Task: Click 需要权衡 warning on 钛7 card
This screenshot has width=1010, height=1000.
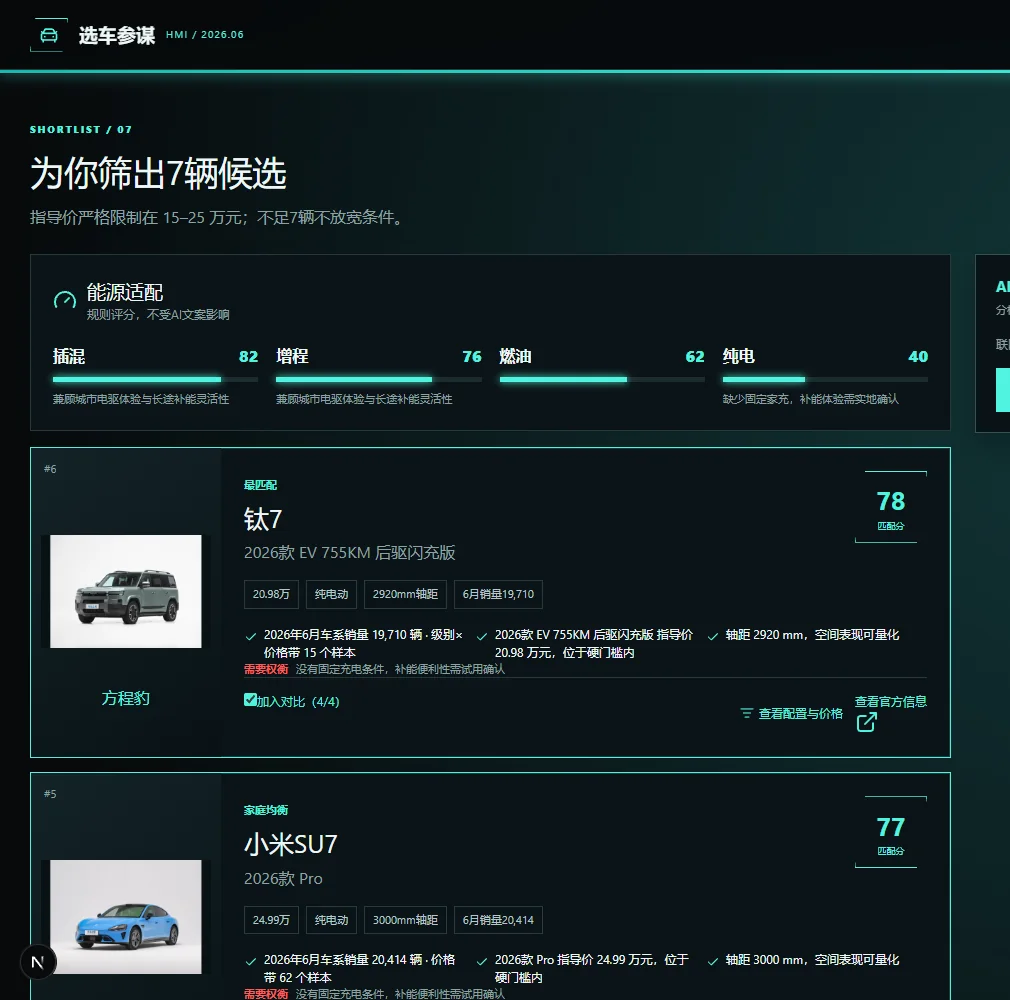Action: point(266,669)
